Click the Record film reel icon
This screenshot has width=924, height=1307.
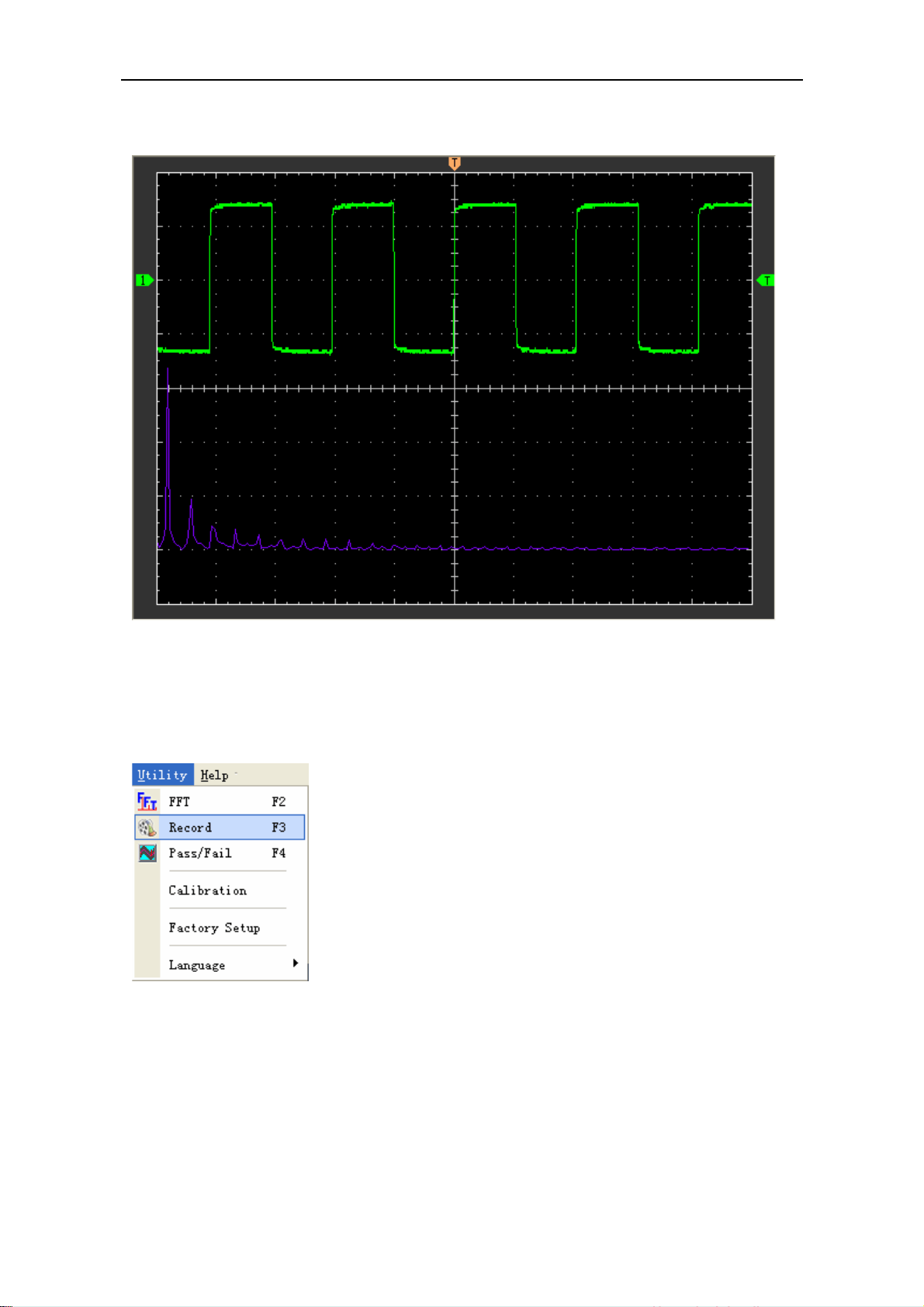[x=147, y=828]
